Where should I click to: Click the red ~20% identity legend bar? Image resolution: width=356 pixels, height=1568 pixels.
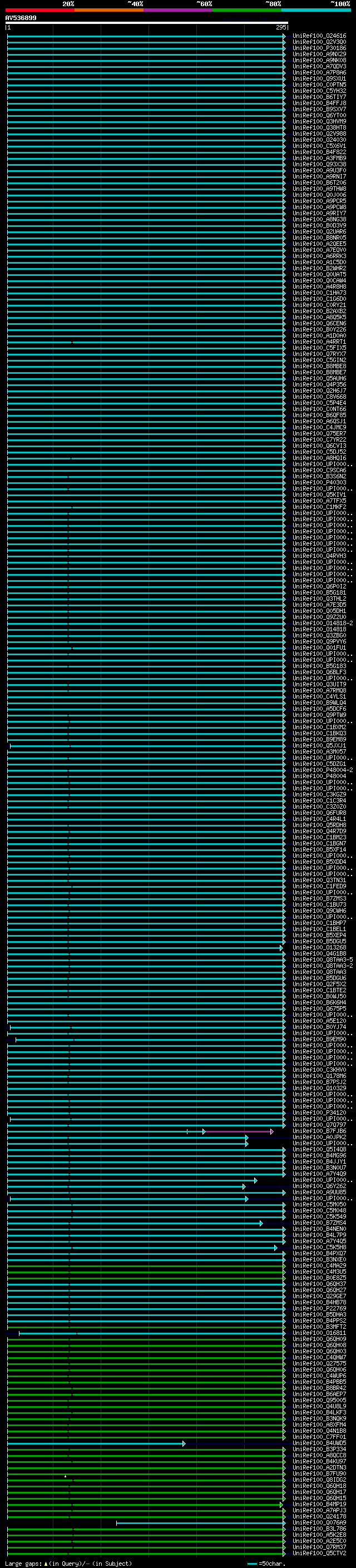click(x=39, y=10)
